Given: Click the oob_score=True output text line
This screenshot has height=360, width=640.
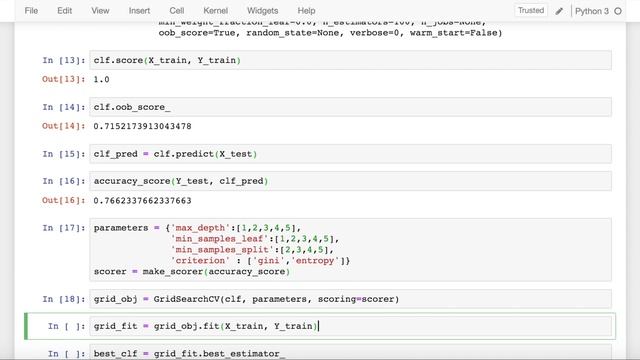Looking at the screenshot, I should (330, 33).
